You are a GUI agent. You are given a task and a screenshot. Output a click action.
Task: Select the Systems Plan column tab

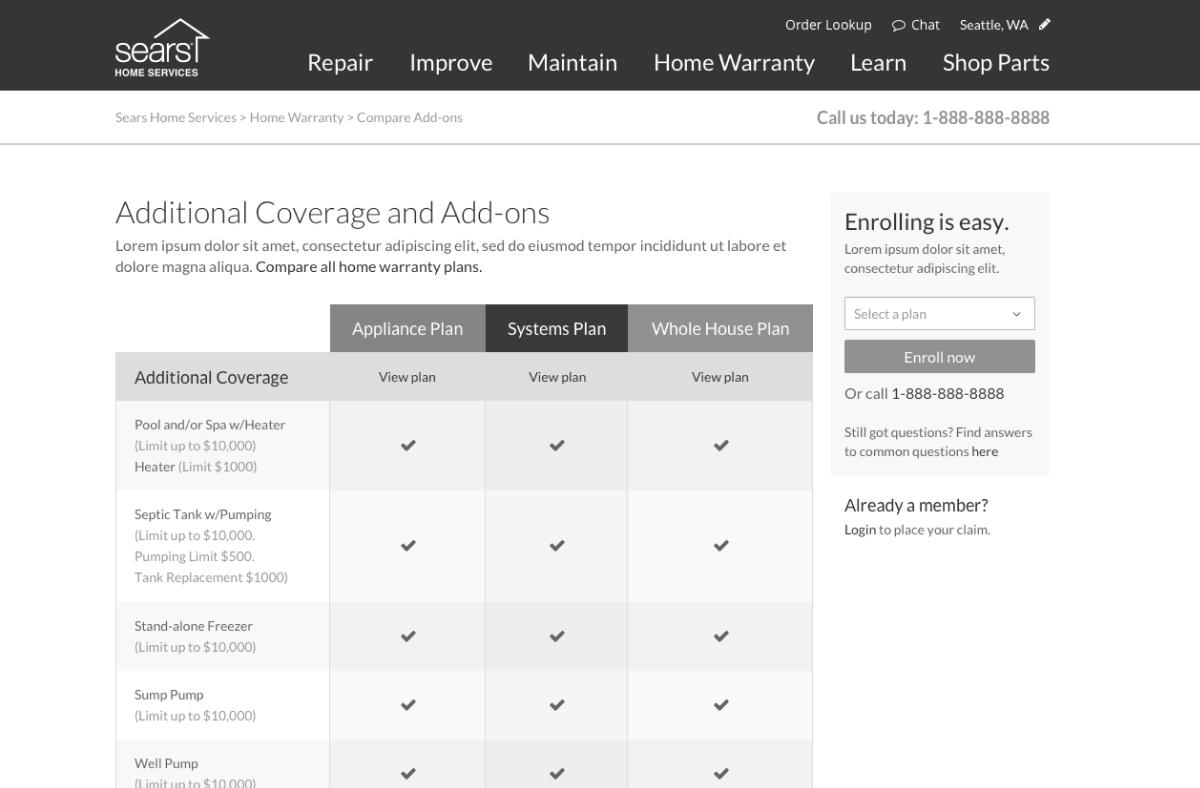[x=557, y=329]
